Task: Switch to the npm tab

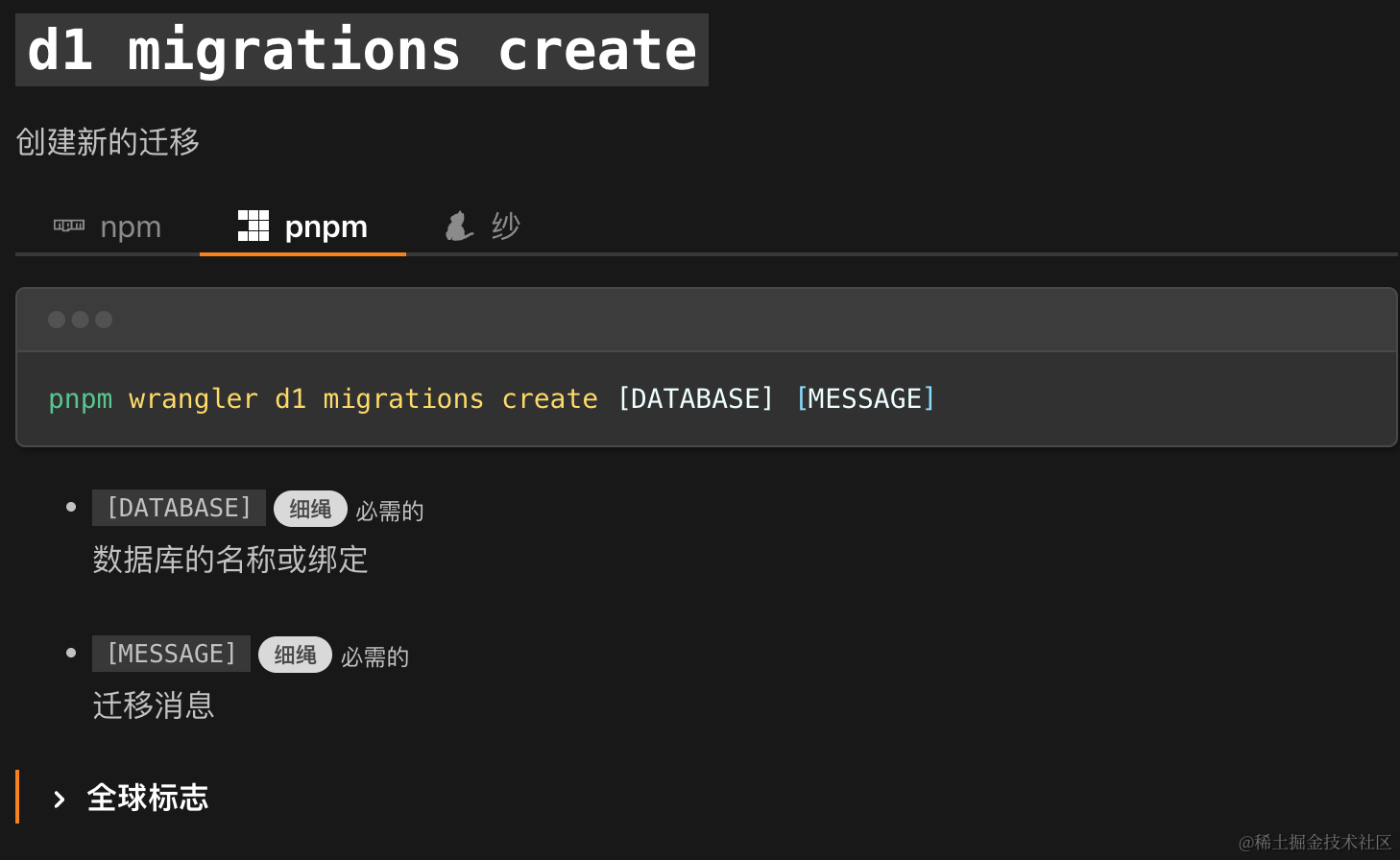Action: 108,227
